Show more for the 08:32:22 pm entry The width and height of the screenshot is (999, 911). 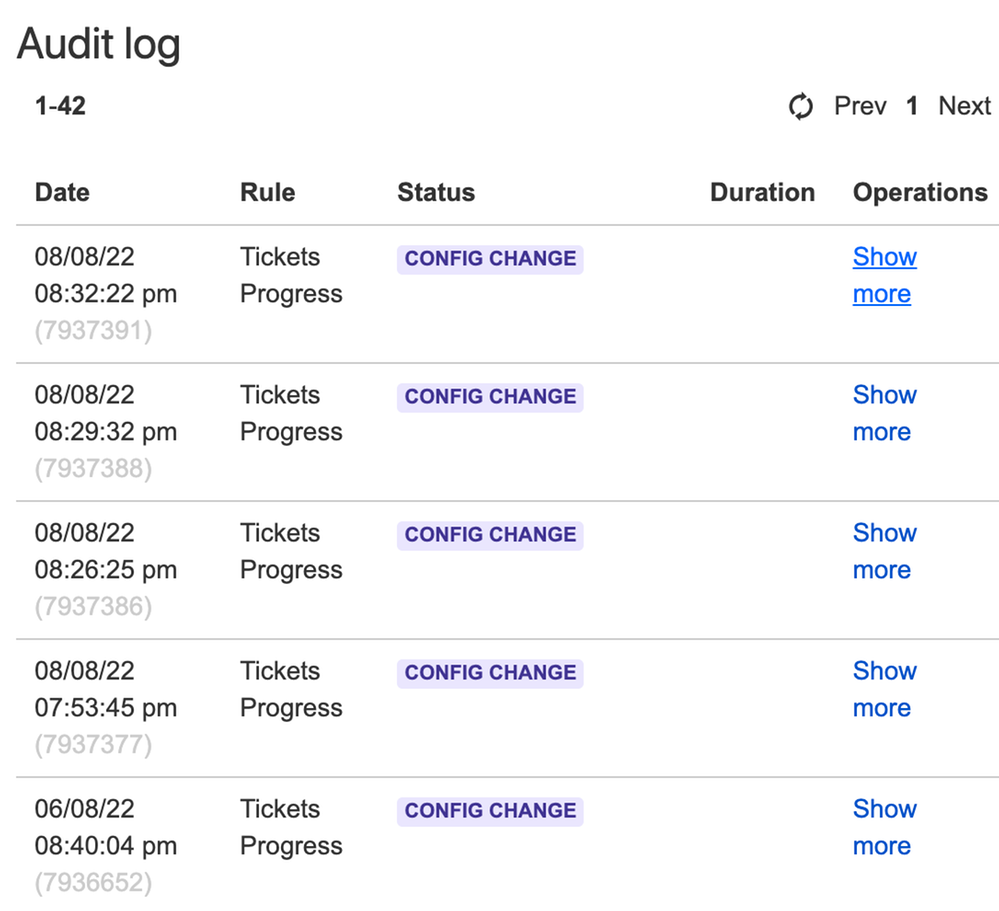coord(884,275)
